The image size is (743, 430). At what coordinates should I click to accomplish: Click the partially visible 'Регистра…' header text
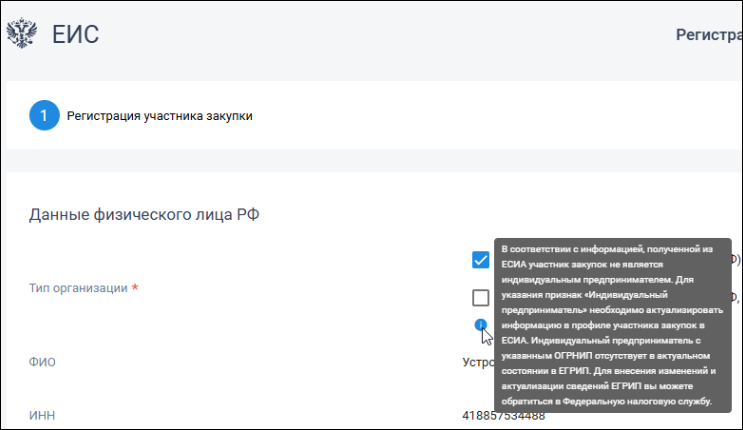pyautogui.click(x=709, y=35)
